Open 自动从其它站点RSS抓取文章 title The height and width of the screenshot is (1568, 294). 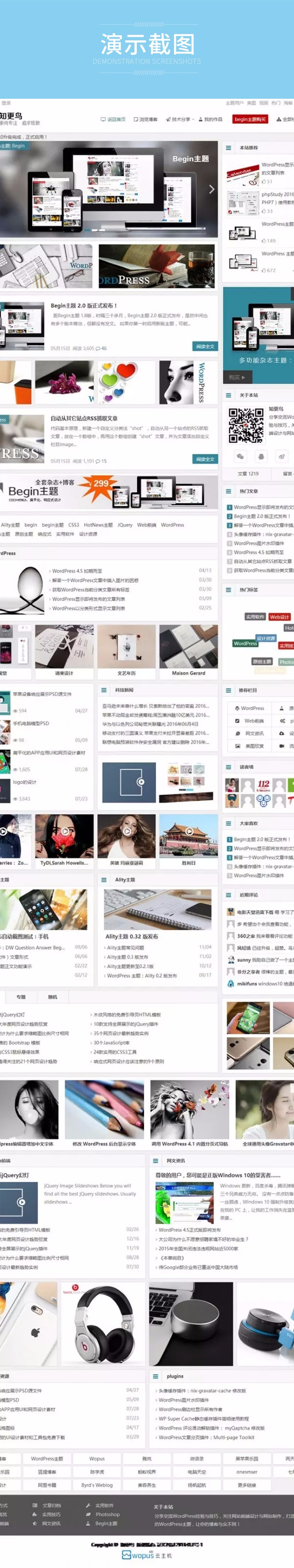click(x=84, y=419)
